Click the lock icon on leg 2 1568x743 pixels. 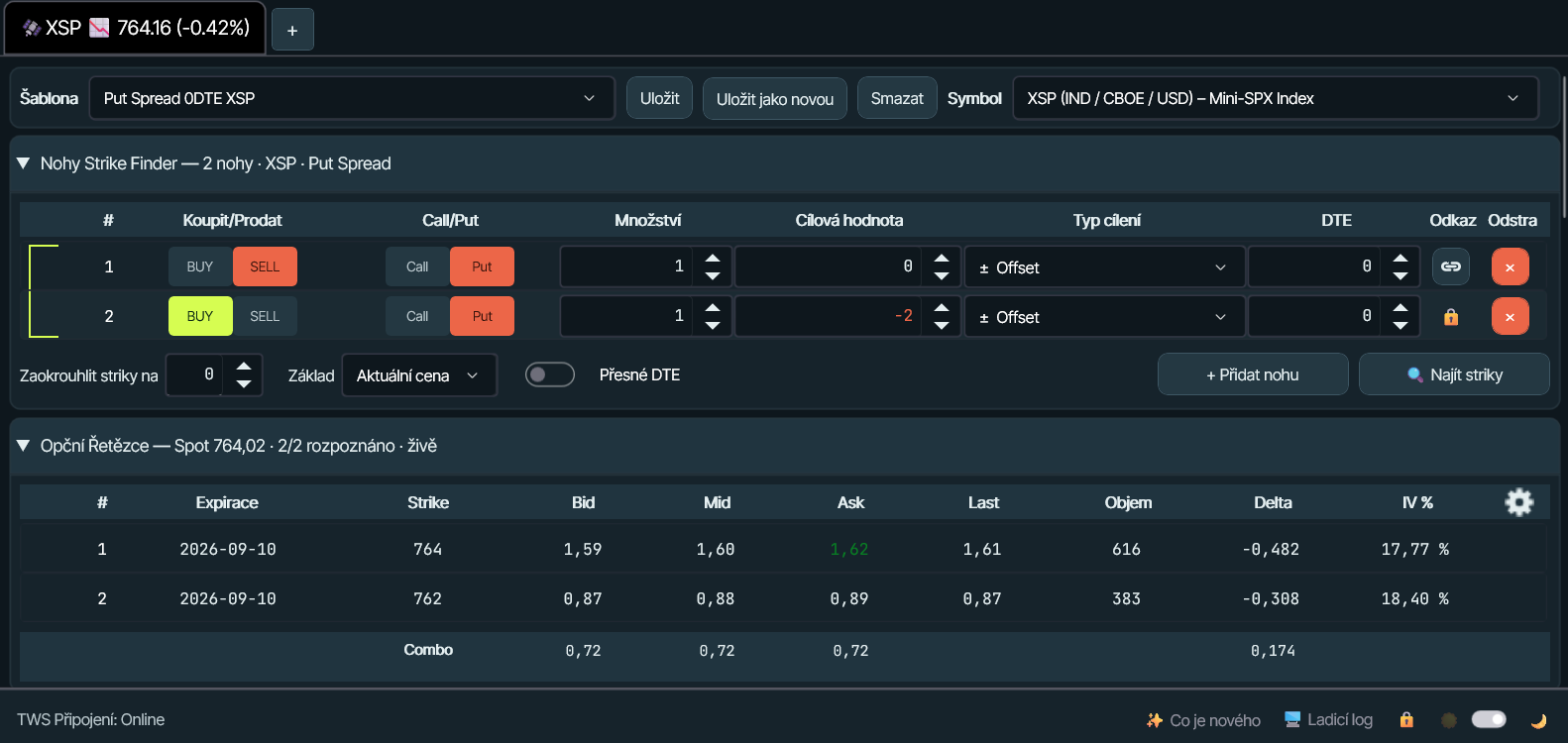coord(1451,317)
